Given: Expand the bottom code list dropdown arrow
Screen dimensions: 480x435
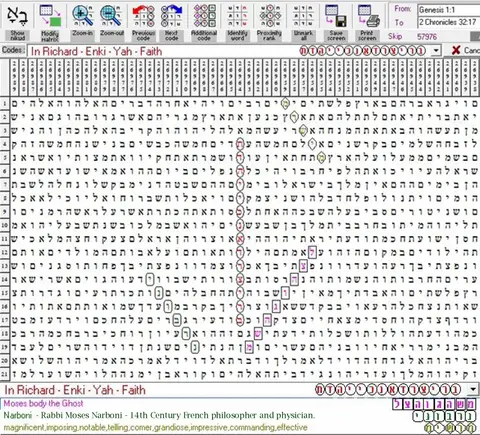Looking at the screenshot, I should 473,389.
